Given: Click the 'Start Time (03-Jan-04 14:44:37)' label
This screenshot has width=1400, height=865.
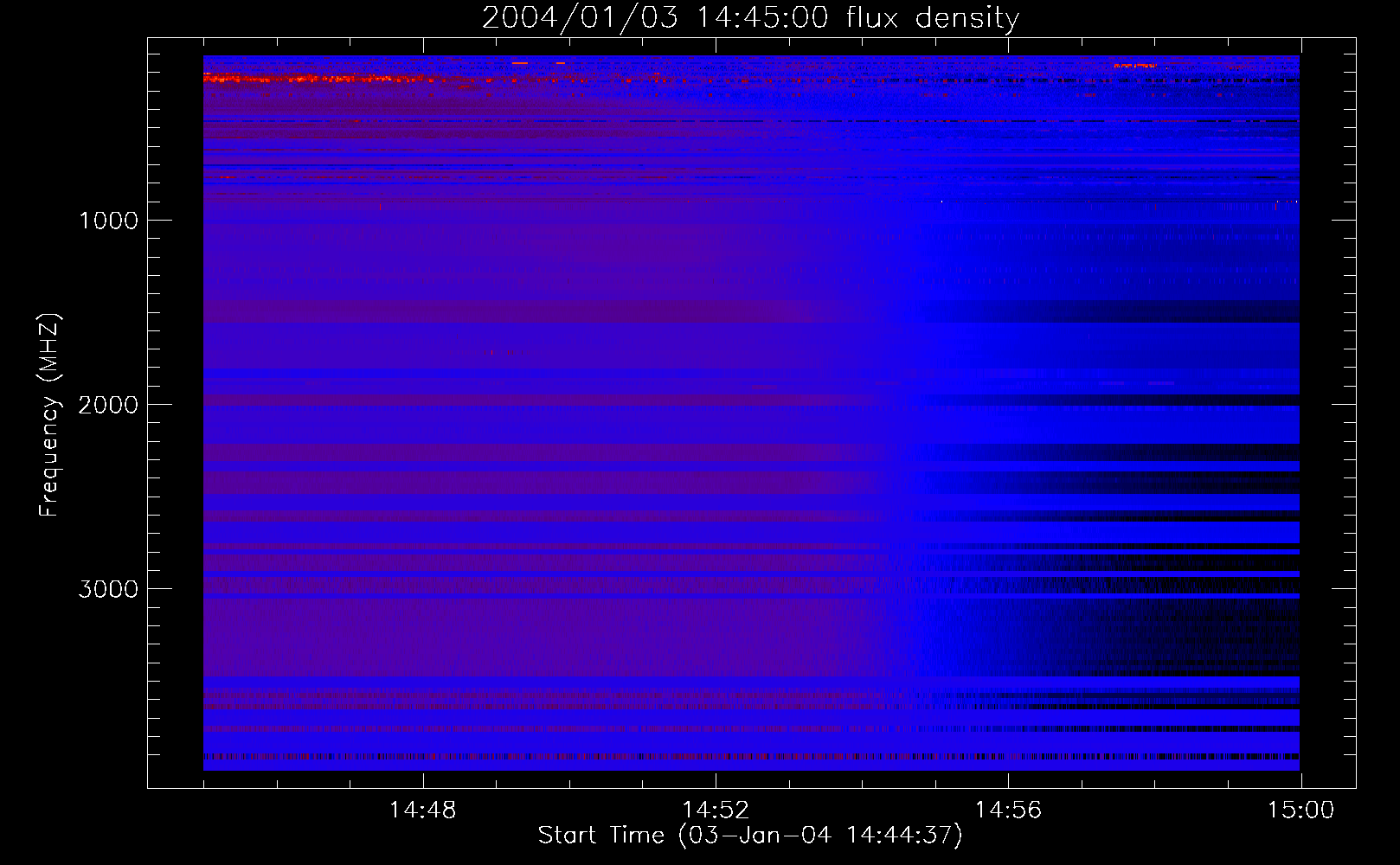Looking at the screenshot, I should pyautogui.click(x=750, y=836).
